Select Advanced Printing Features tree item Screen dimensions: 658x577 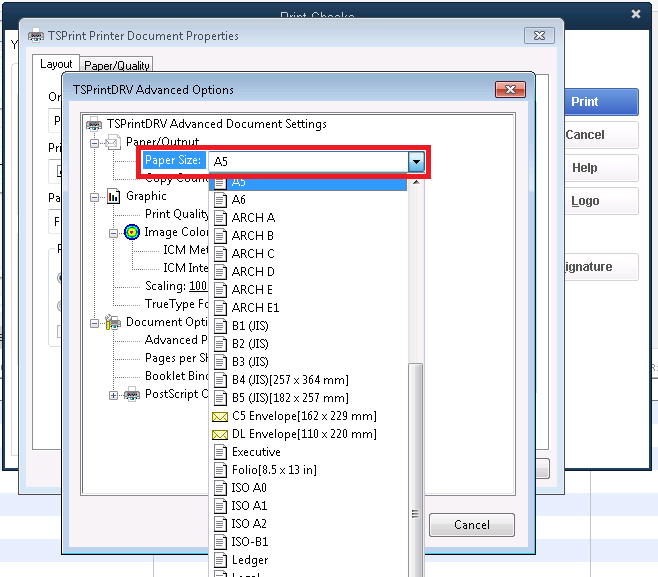176,340
